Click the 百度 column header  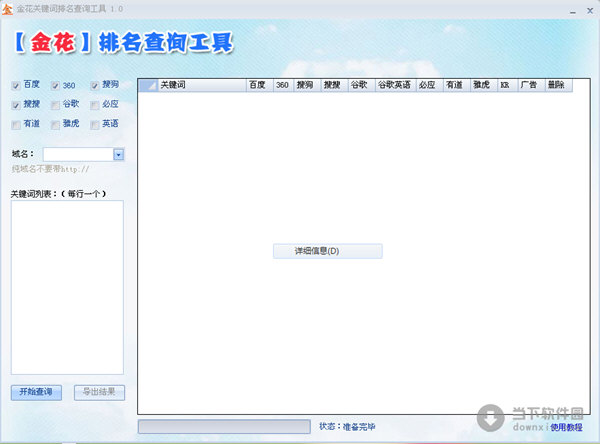(x=260, y=85)
